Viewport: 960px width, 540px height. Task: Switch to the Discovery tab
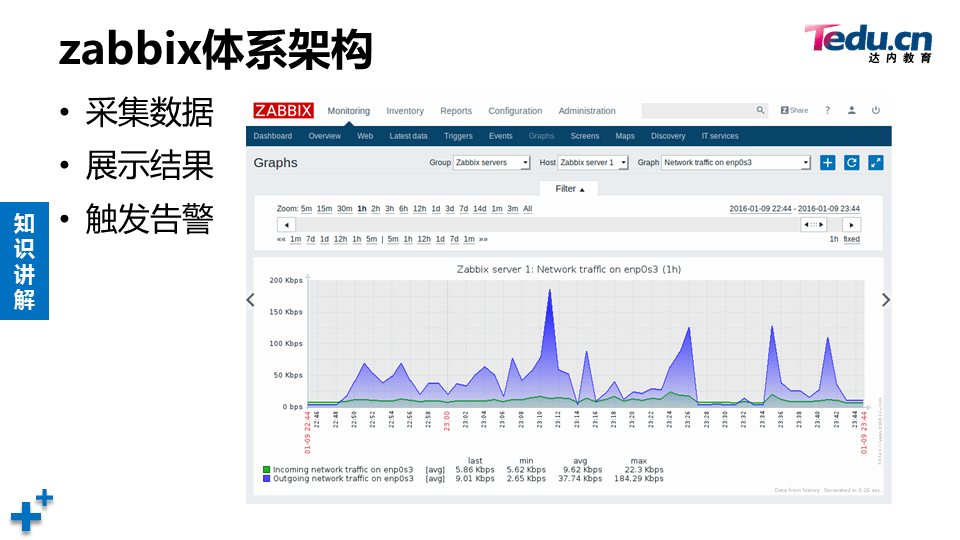pyautogui.click(x=668, y=136)
